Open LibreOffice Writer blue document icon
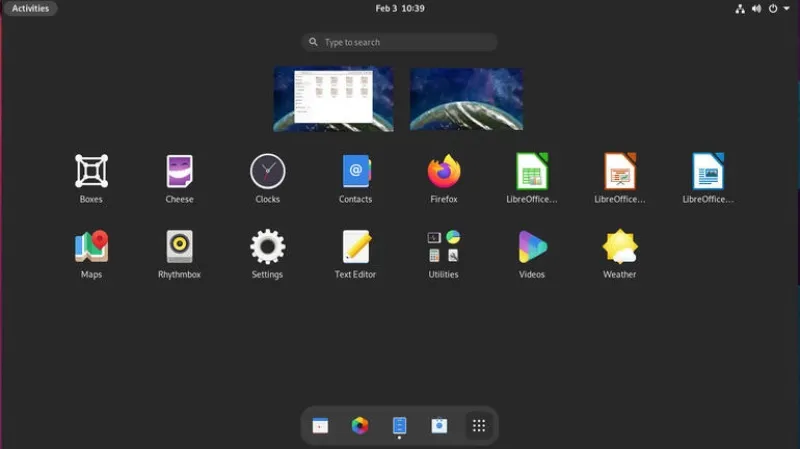 tap(708, 172)
